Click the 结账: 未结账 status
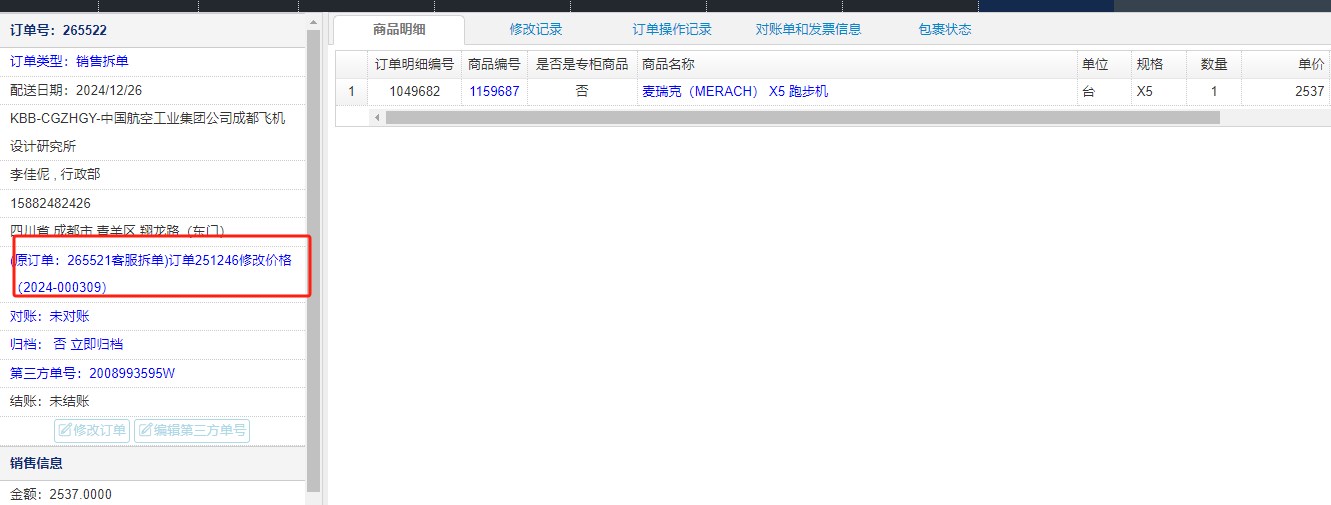Viewport: 1331px width, 505px height. pos(50,401)
